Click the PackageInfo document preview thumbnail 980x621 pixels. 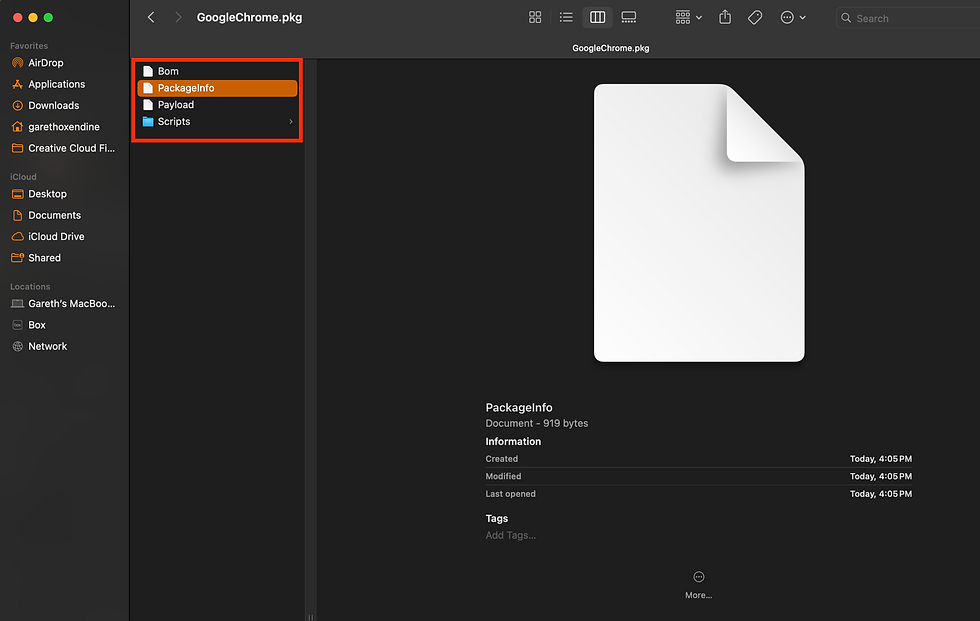[698, 222]
